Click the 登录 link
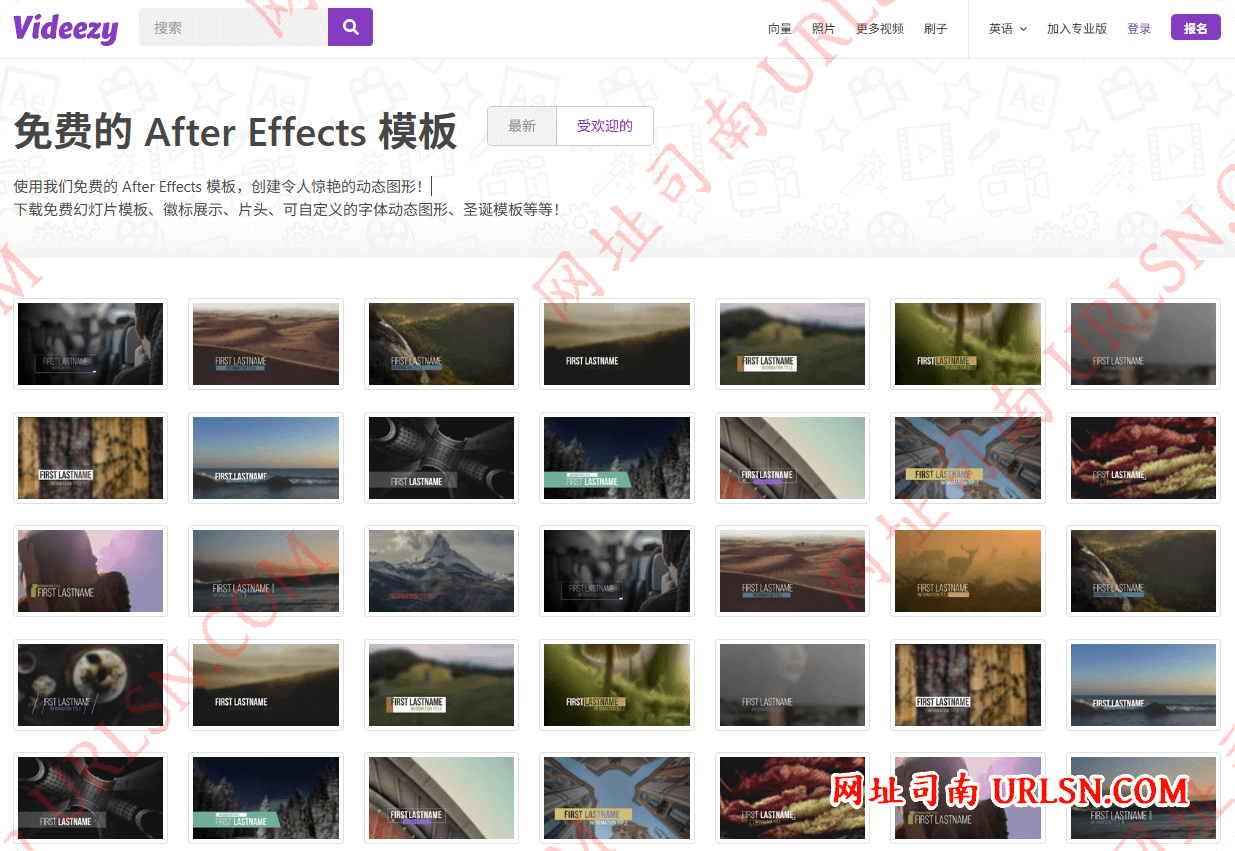 [1139, 29]
